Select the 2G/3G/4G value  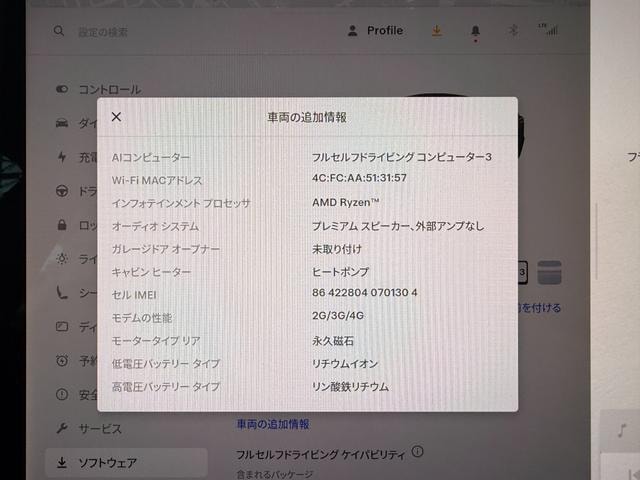tap(338, 316)
